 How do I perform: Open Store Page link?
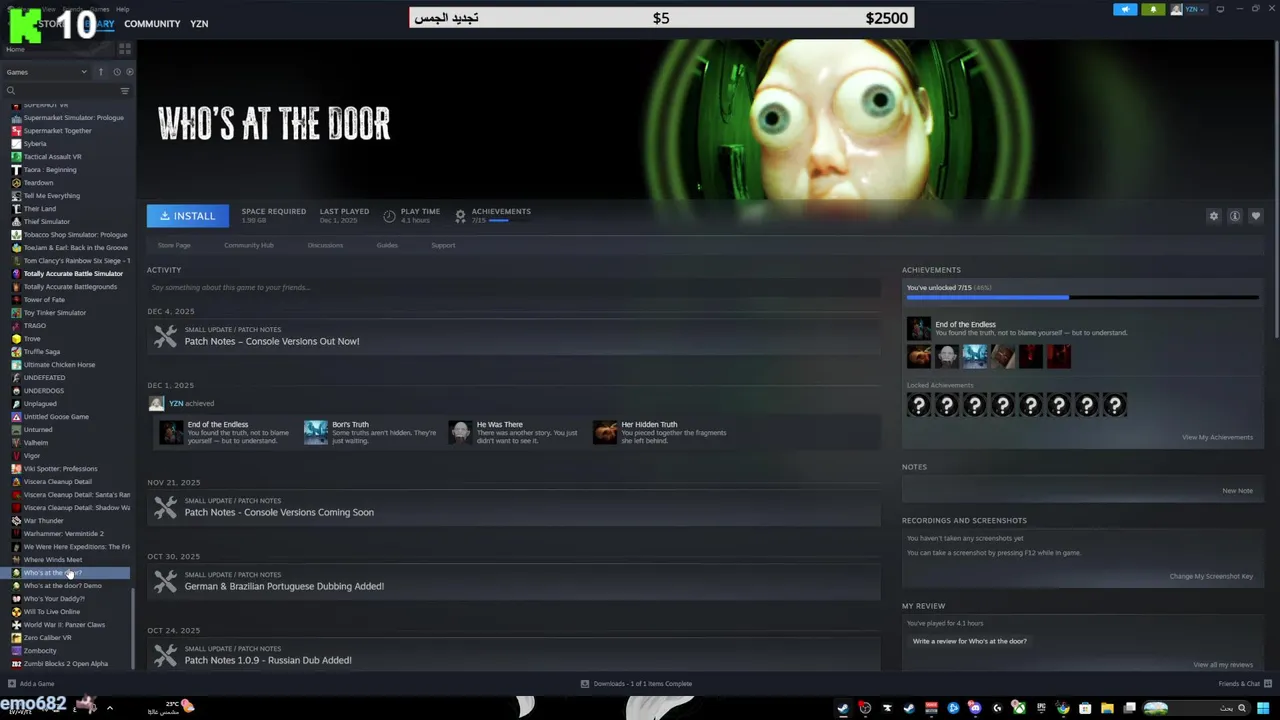(174, 245)
